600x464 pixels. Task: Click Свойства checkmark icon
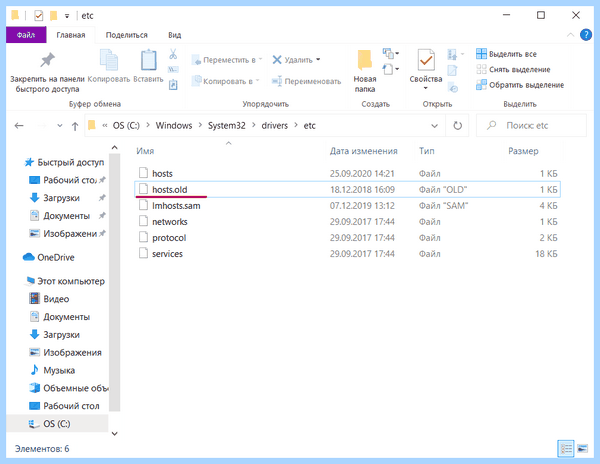pyautogui.click(x=426, y=60)
